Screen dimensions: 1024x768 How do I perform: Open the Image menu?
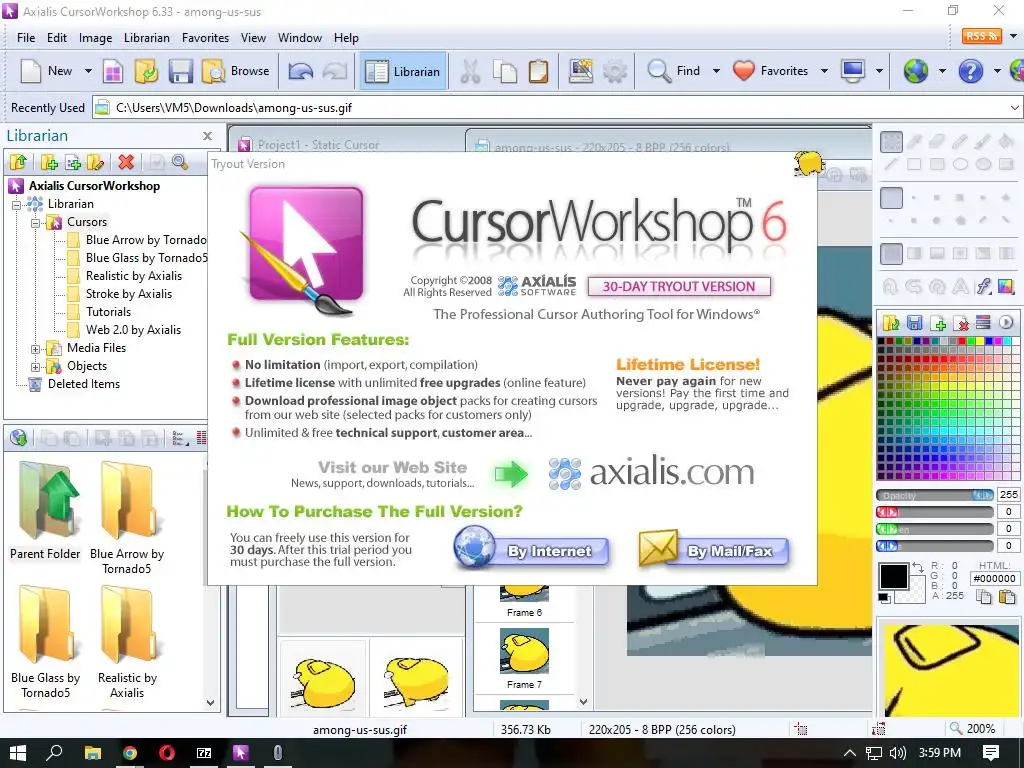pyautogui.click(x=95, y=38)
